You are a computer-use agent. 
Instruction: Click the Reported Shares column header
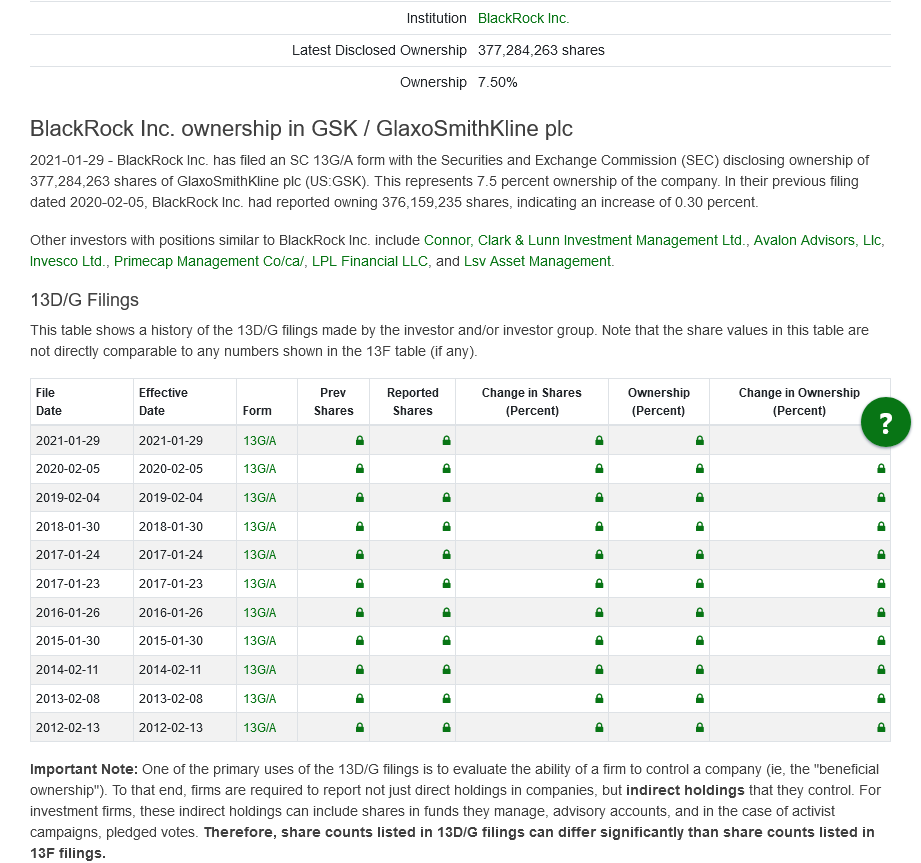pyautogui.click(x=412, y=401)
